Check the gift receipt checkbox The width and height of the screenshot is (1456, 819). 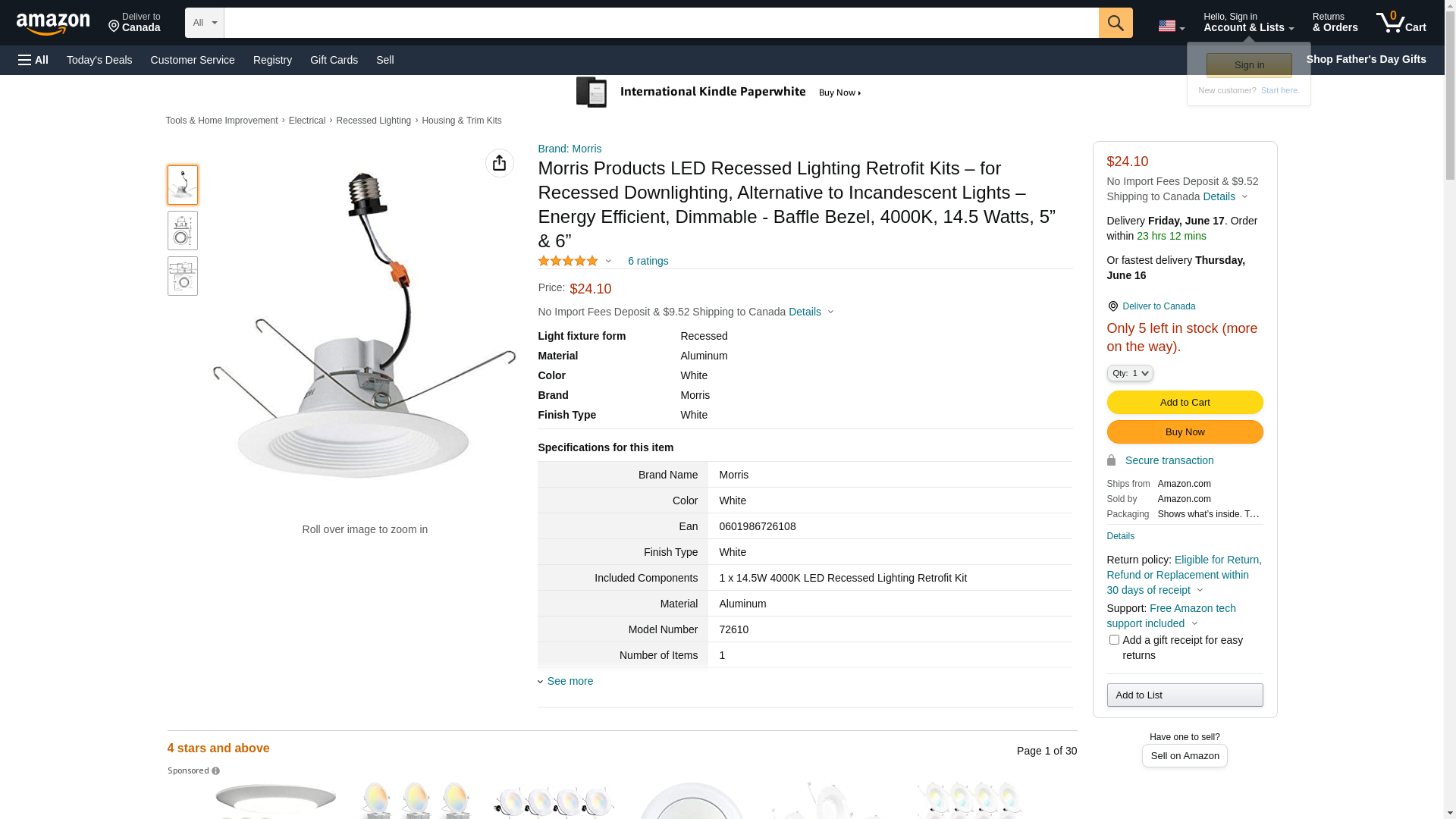click(1114, 640)
